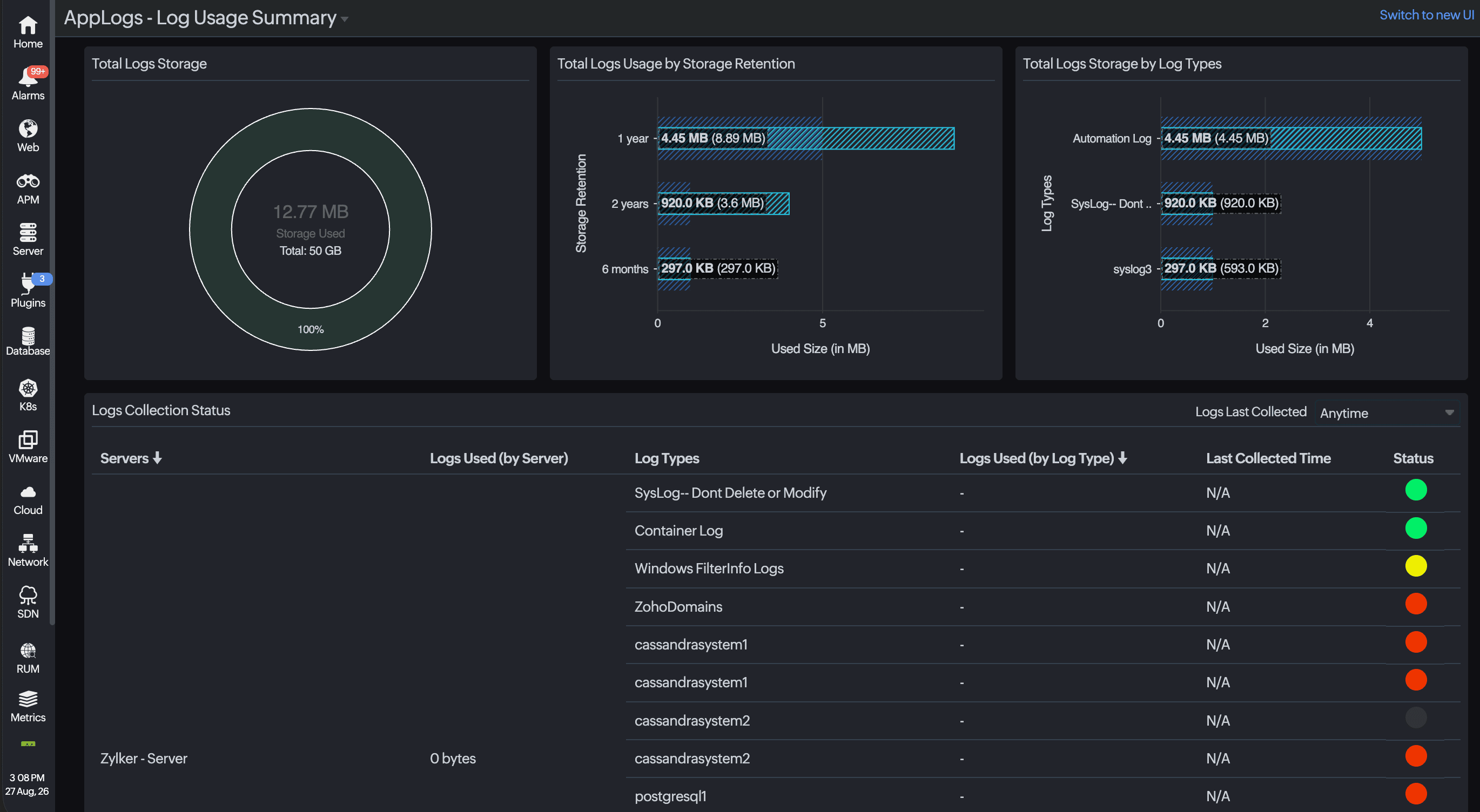
Task: Click the ZohoDomains log type
Action: click(678, 606)
